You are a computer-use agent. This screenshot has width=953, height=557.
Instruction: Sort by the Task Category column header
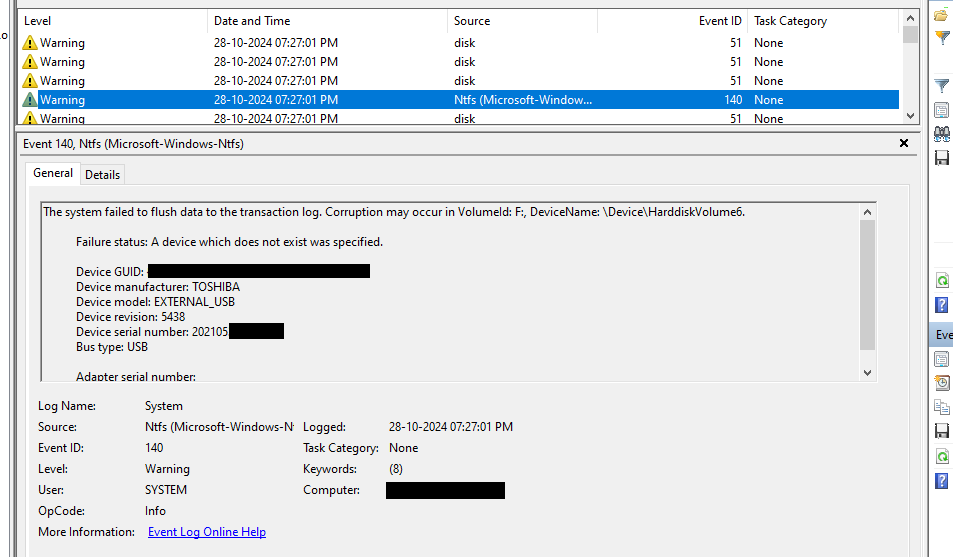tap(823, 21)
